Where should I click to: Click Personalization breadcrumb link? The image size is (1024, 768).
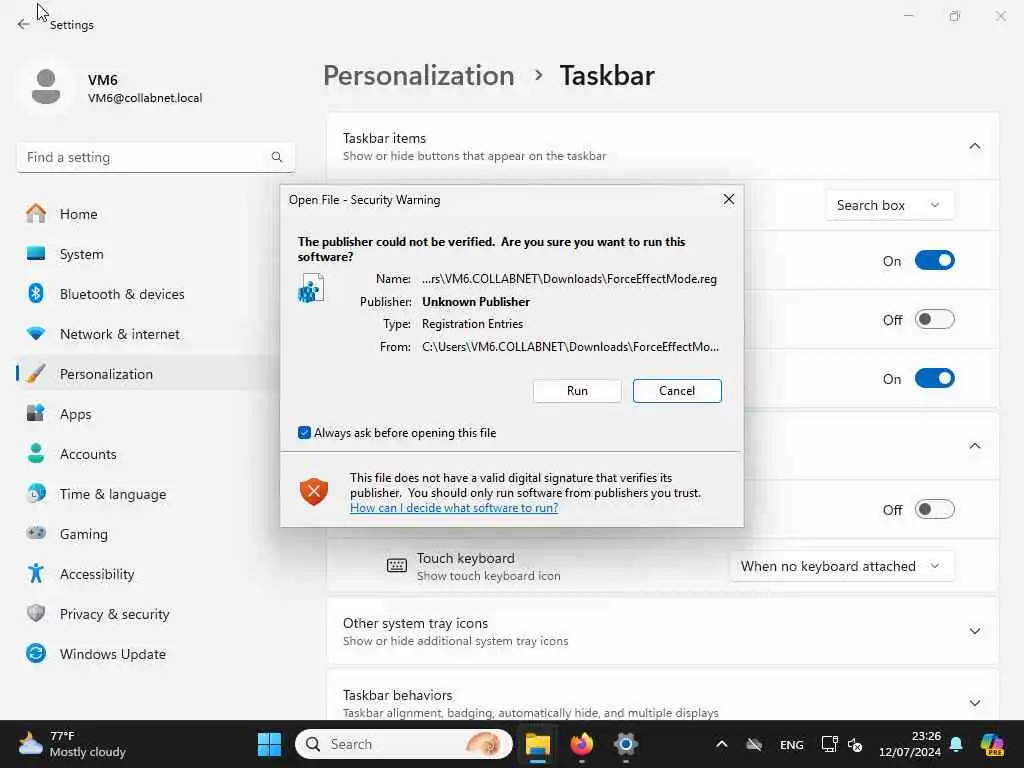pos(419,76)
